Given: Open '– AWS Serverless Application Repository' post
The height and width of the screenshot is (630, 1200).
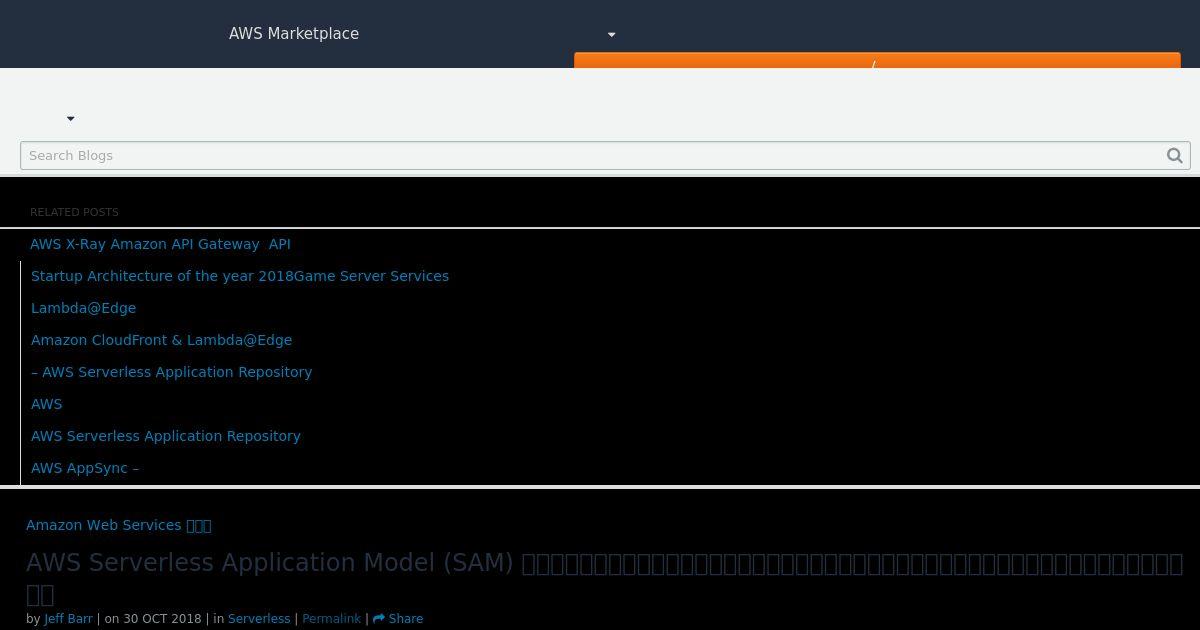Looking at the screenshot, I should pos(171,372).
